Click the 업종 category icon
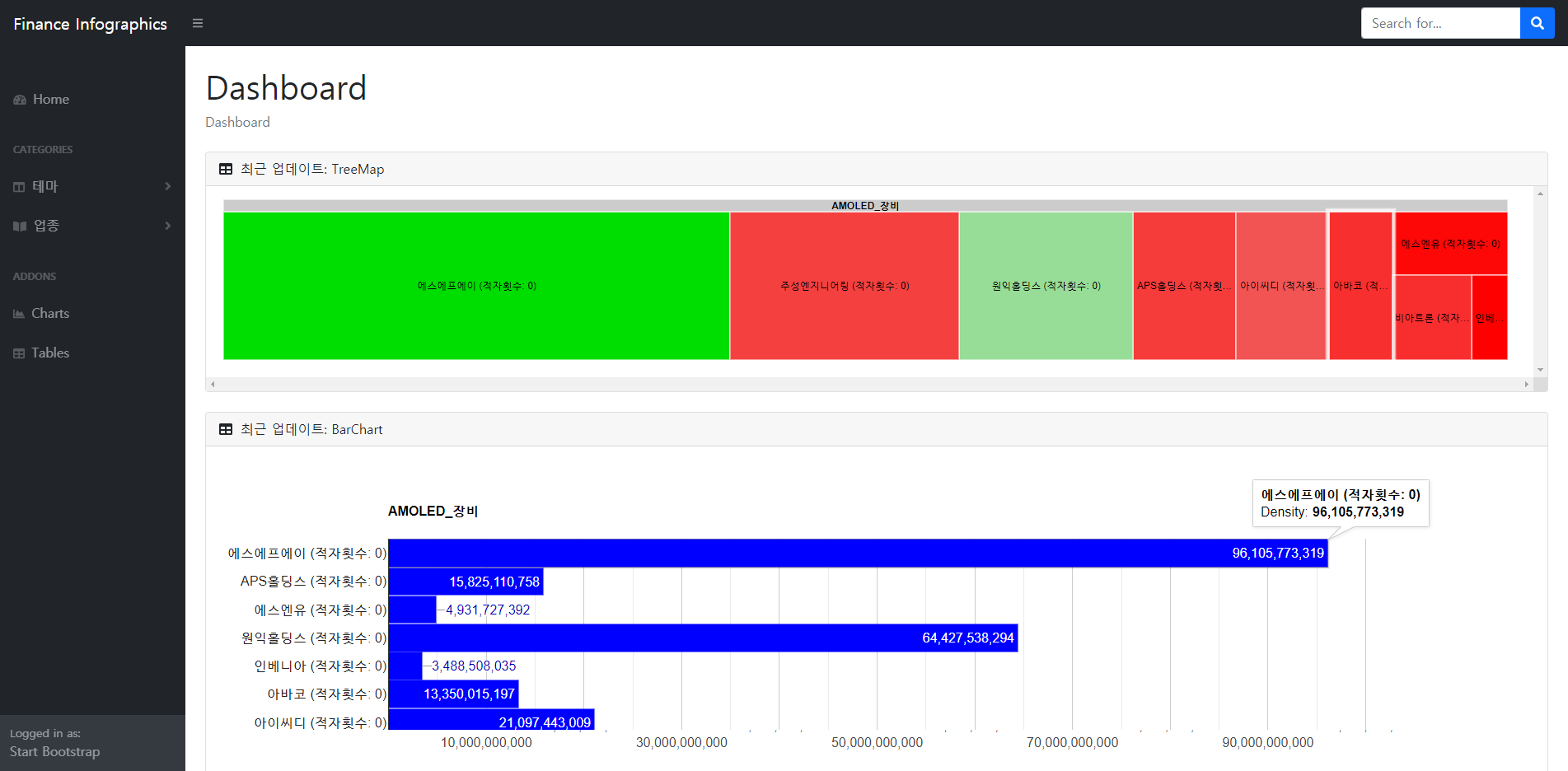 [19, 226]
